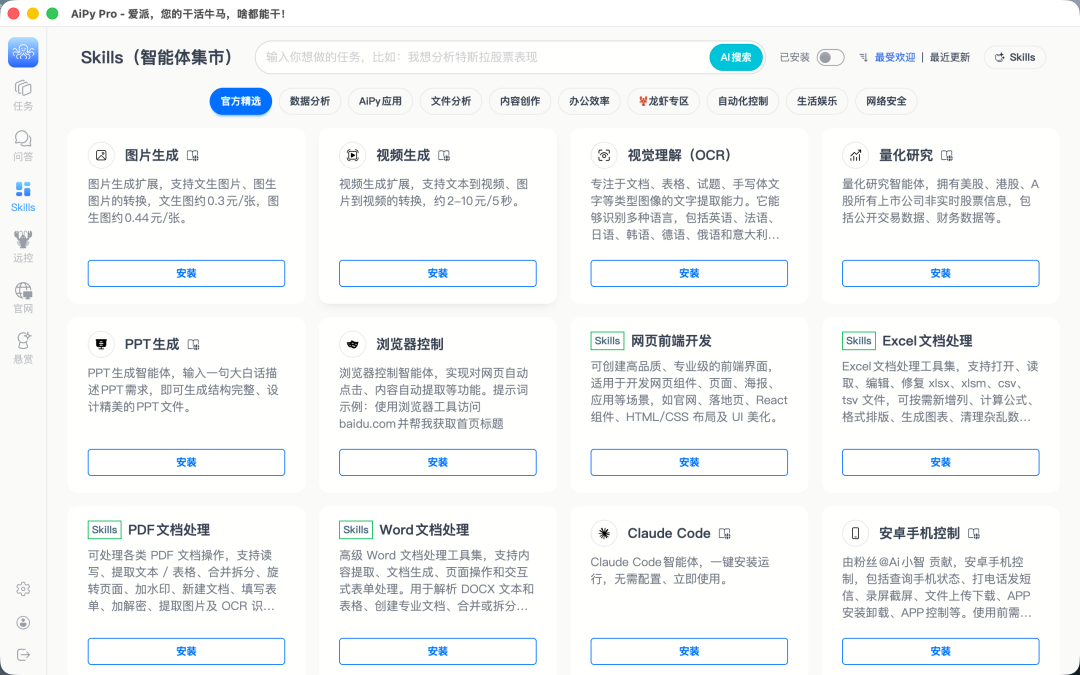Open the 悬赏 sidebar icon
1080x675 pixels.
click(23, 348)
